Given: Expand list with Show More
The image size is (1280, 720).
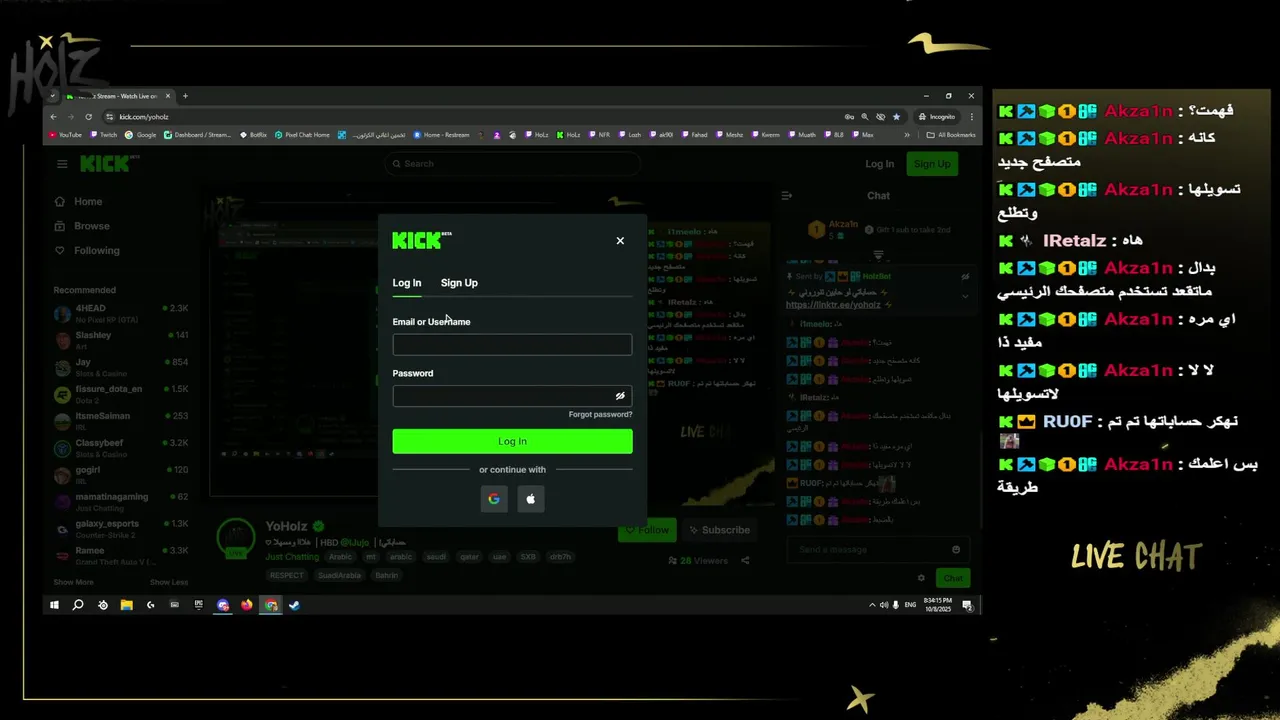Looking at the screenshot, I should [x=73, y=582].
